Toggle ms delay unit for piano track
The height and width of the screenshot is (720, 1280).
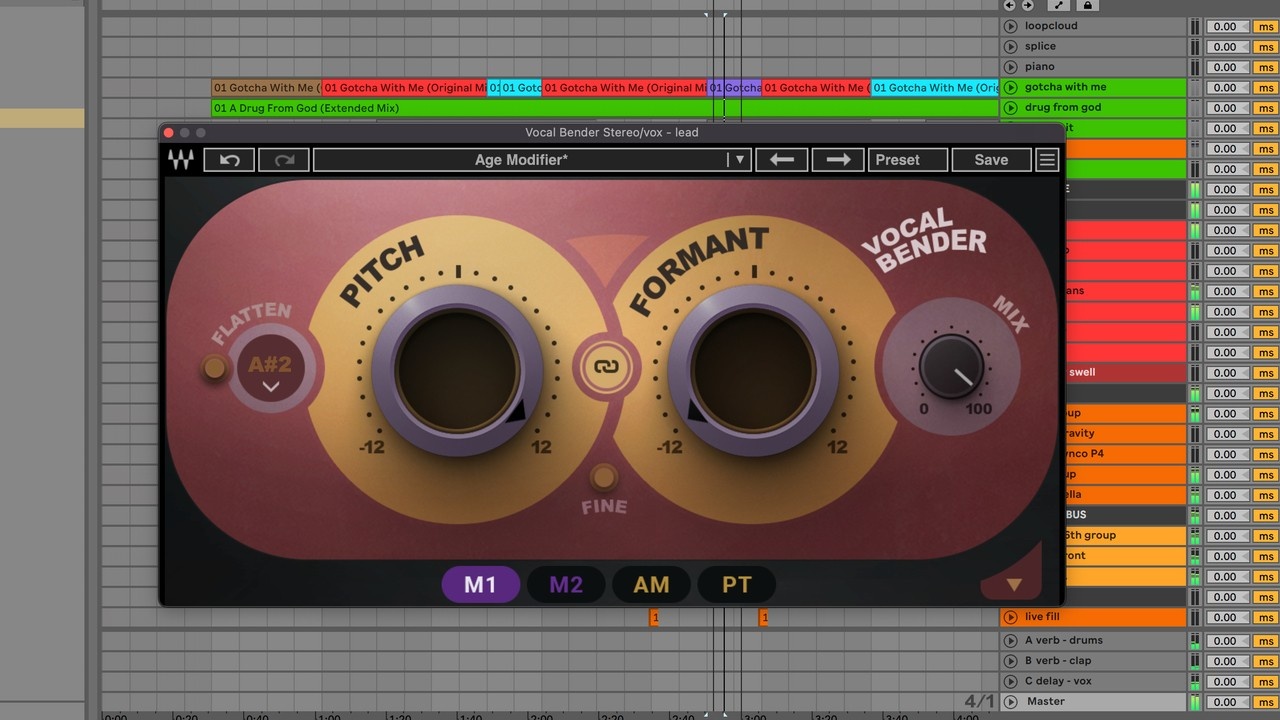pos(1265,67)
